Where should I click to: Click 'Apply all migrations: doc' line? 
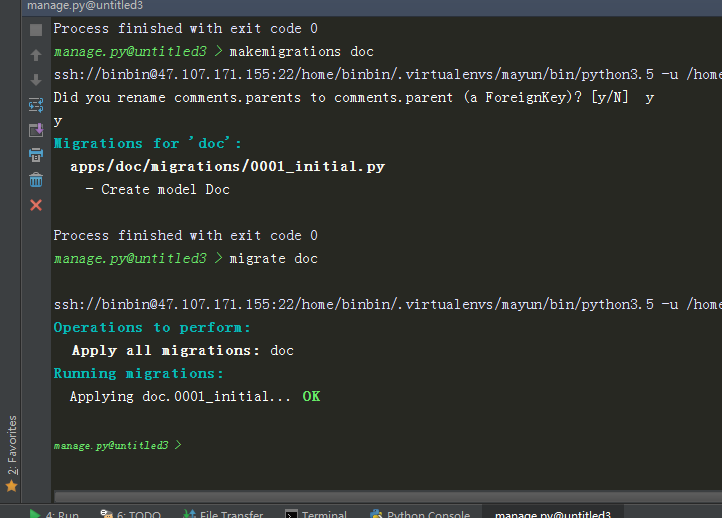182,350
